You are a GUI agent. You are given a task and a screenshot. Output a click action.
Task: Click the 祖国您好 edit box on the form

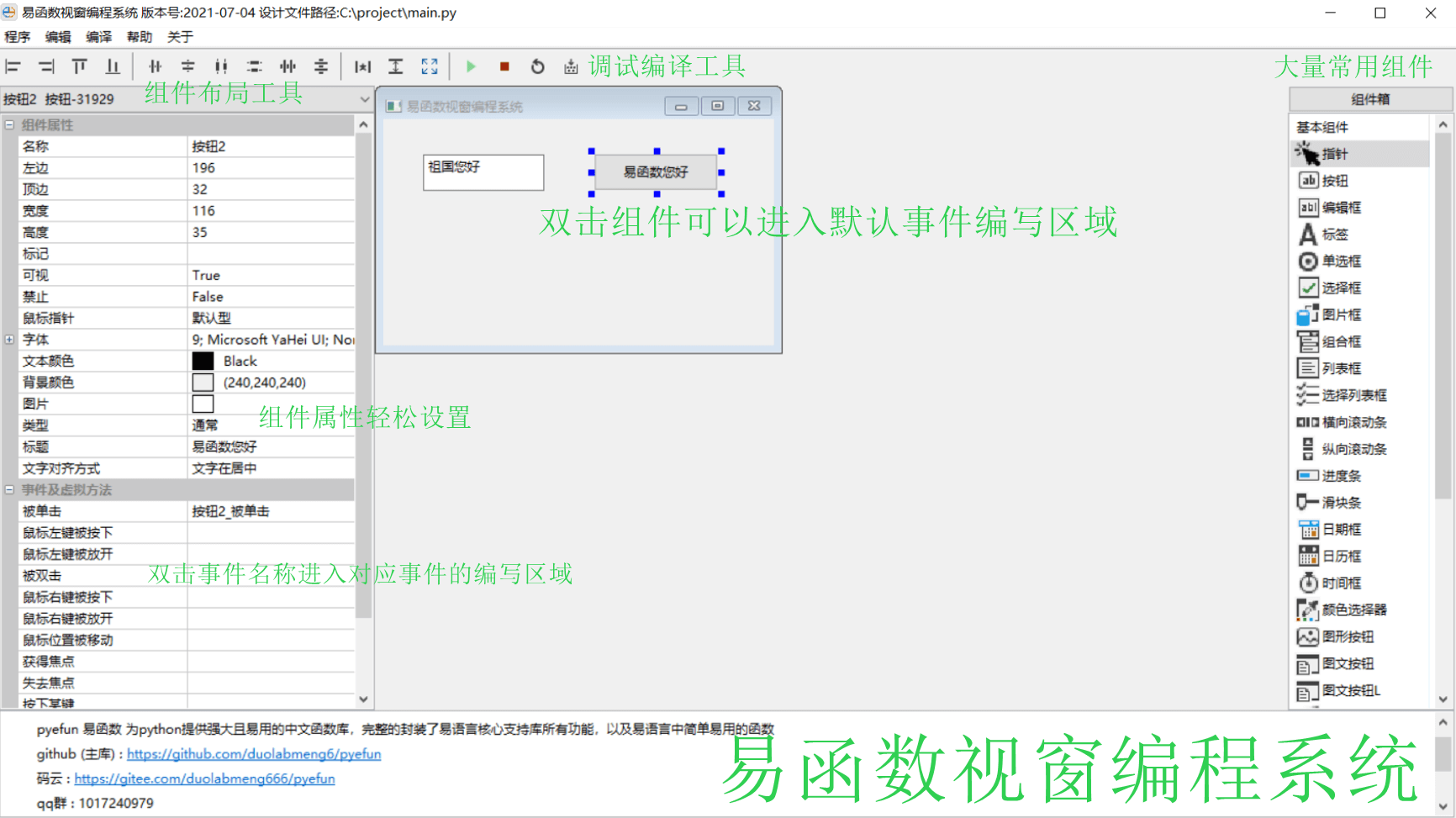[483, 172]
